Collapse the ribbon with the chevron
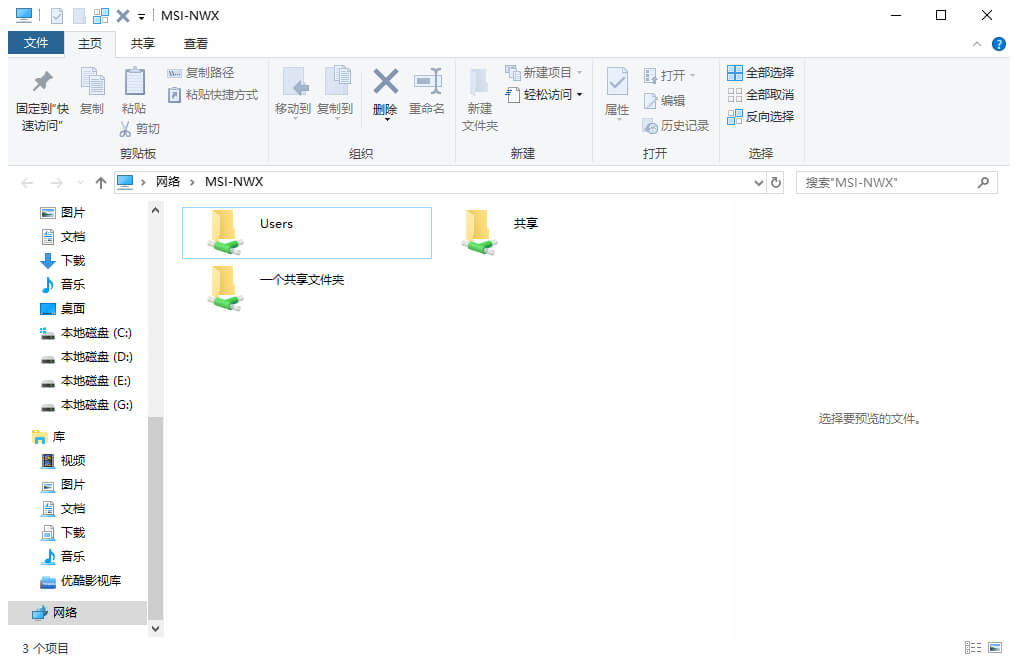This screenshot has width=1018, height=668. click(x=977, y=44)
